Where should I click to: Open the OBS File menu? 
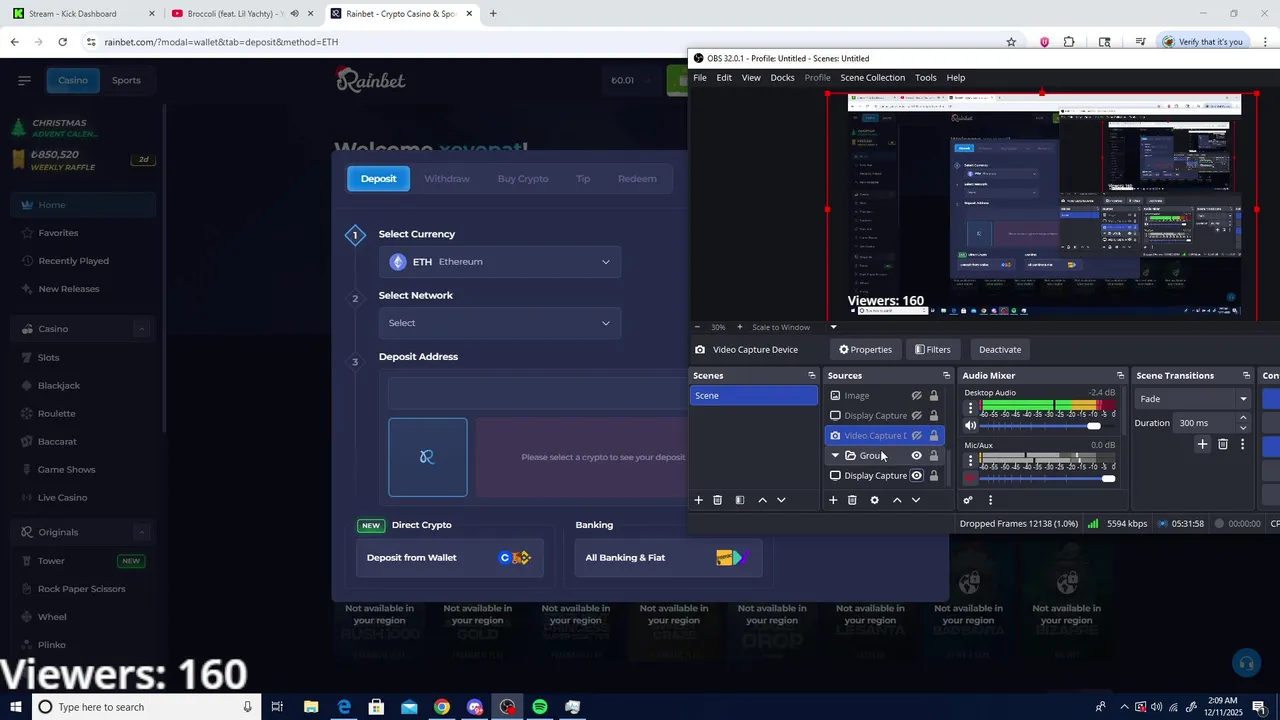700,78
